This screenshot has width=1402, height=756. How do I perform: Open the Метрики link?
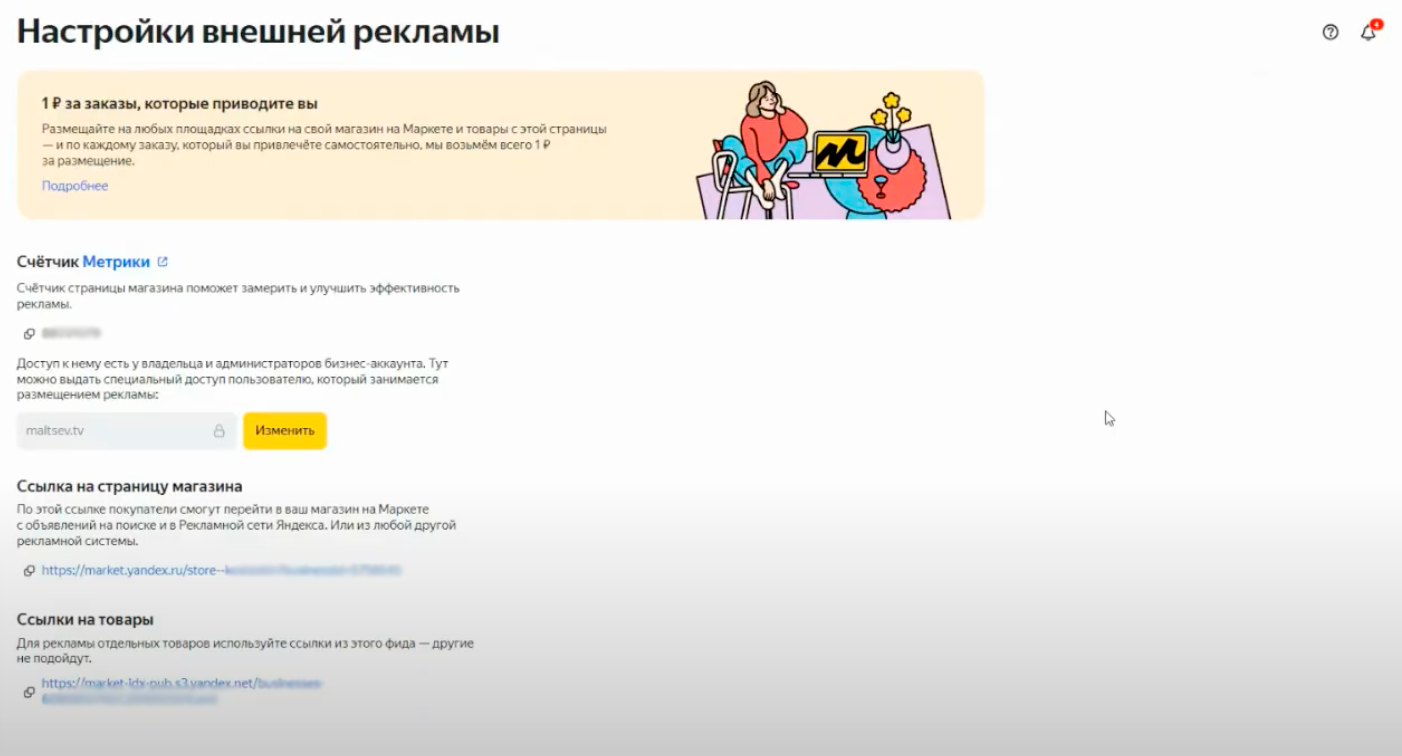[116, 262]
